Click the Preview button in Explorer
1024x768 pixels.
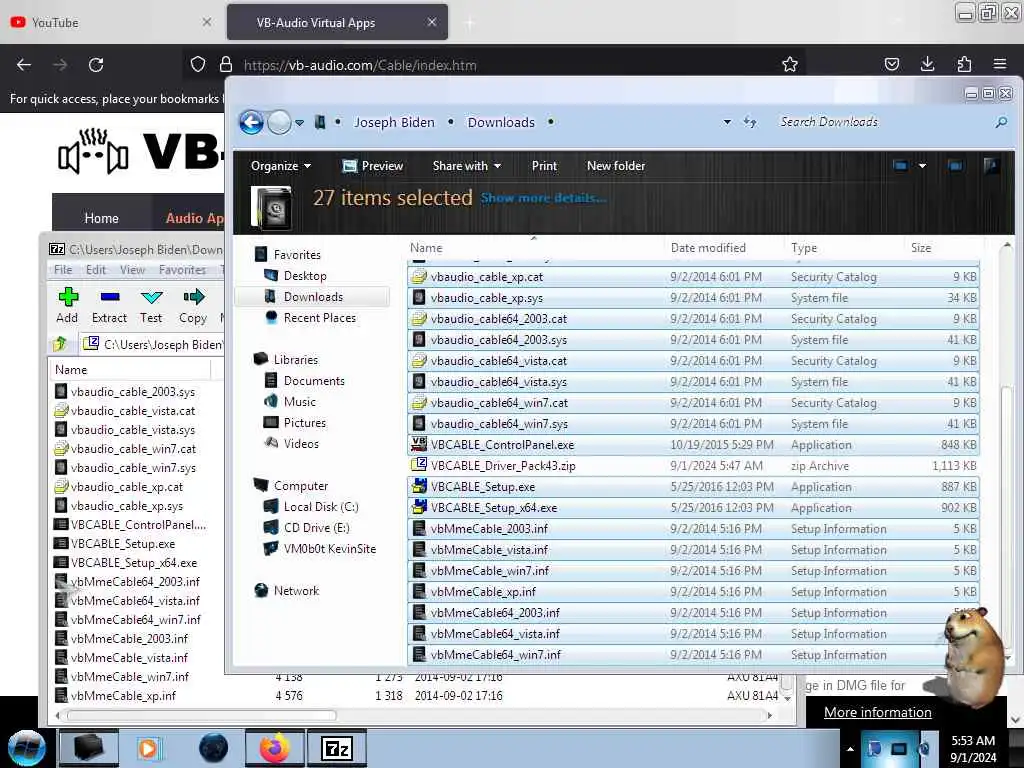tap(373, 166)
